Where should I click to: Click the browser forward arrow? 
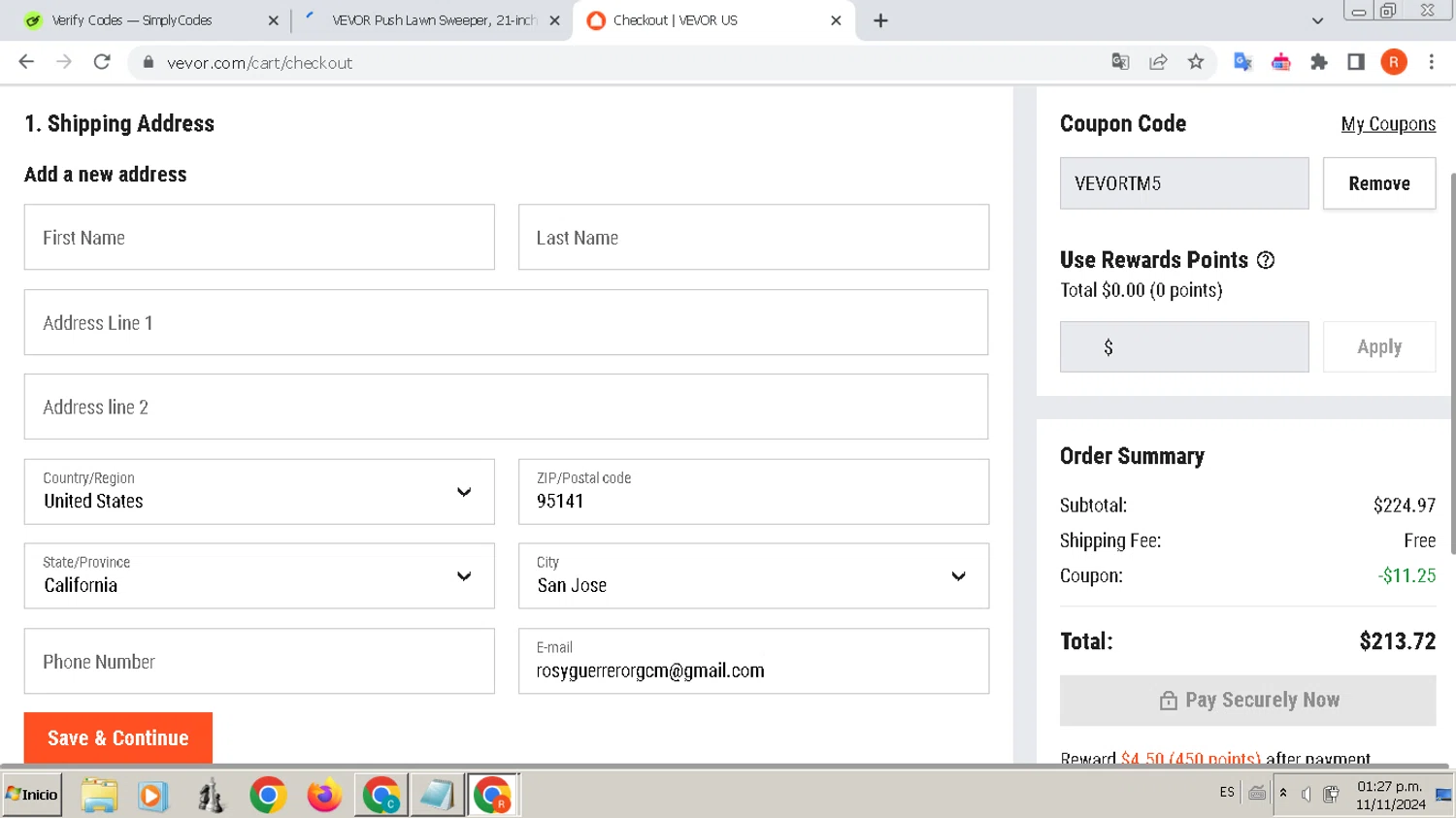click(64, 62)
